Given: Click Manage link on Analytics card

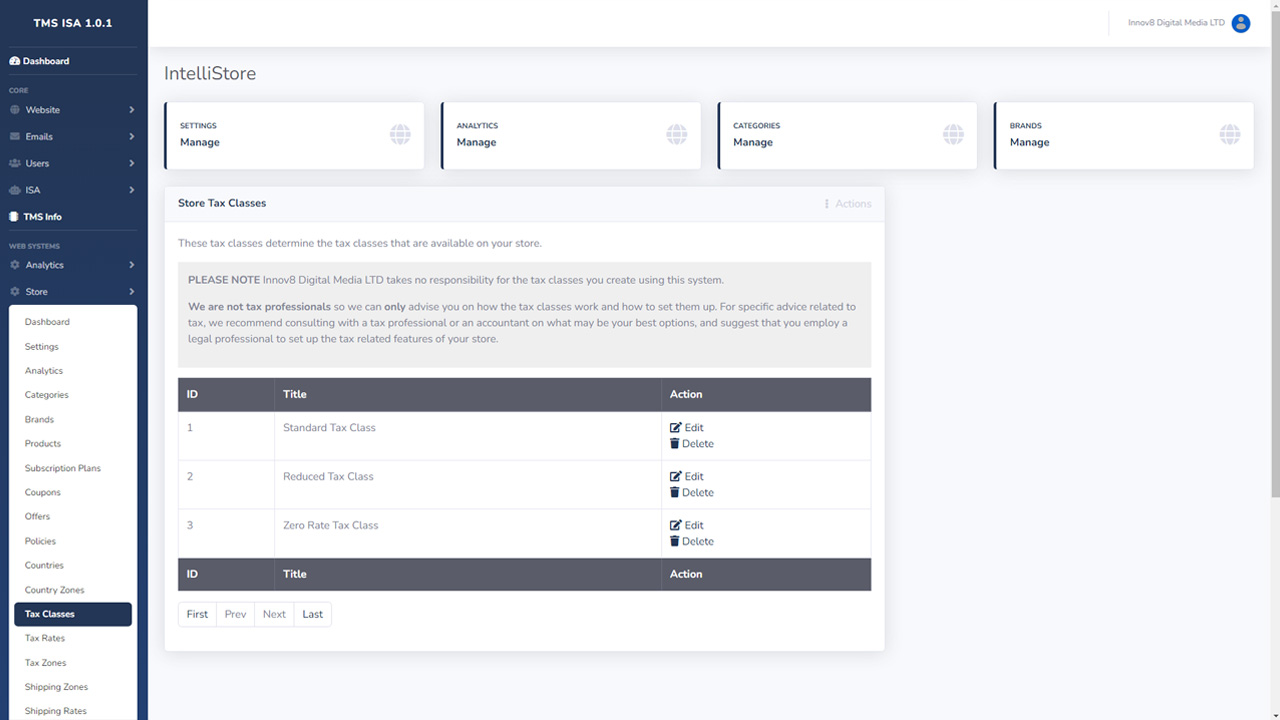Looking at the screenshot, I should (476, 142).
